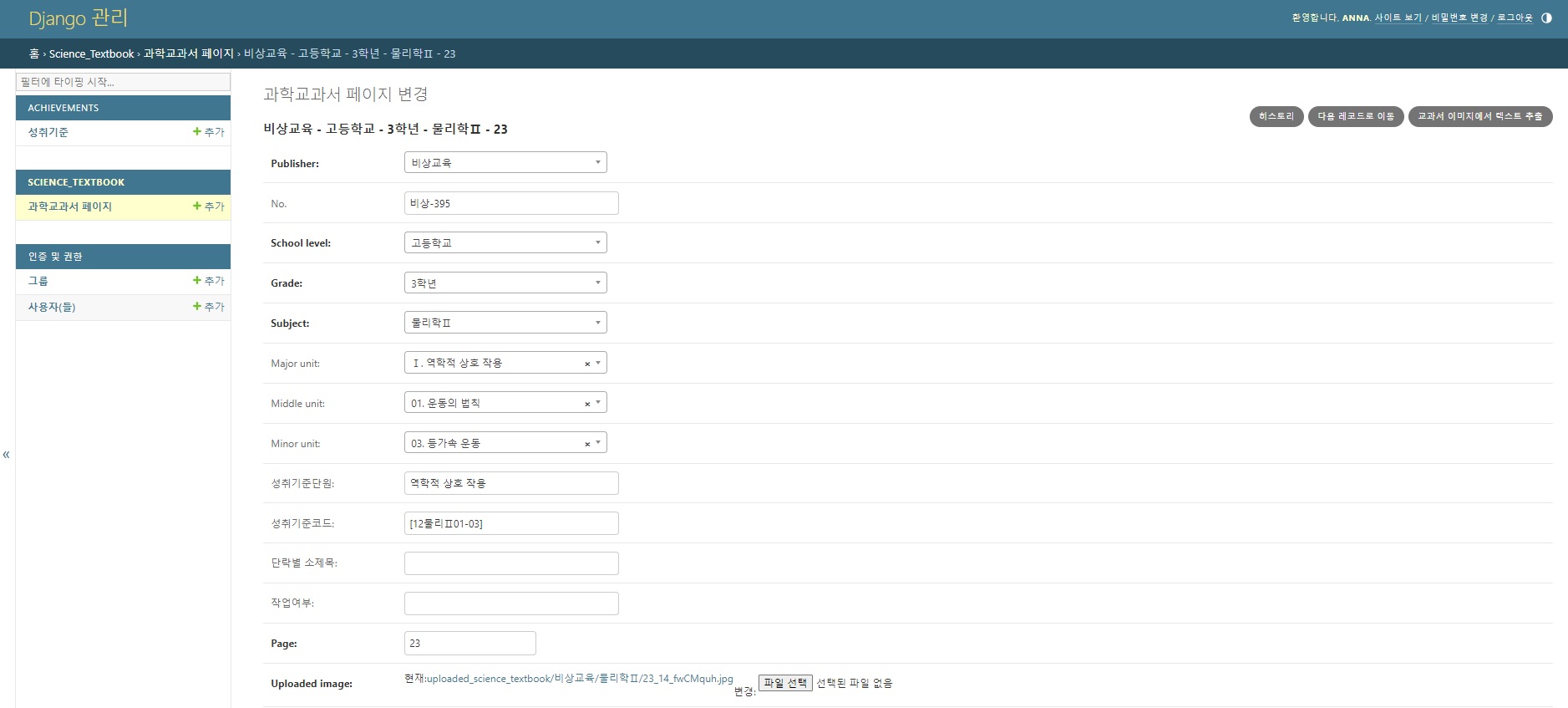Collapse the sidebar with the double-chevron
1568x708 pixels.
point(7,455)
